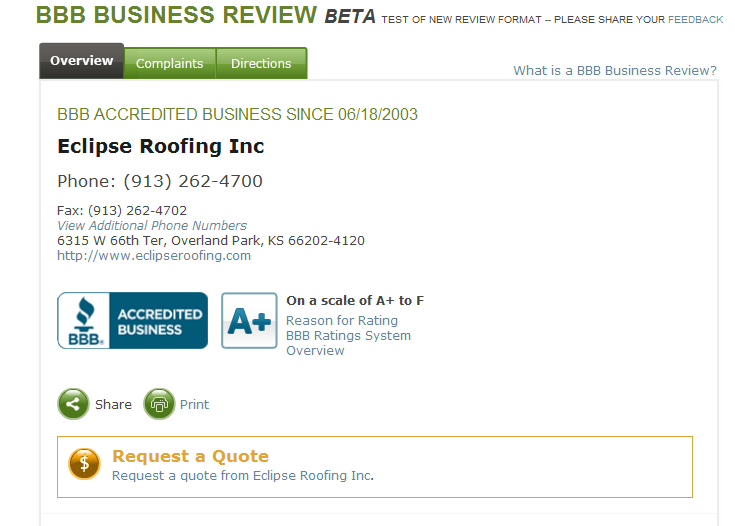This screenshot has height=526, width=735.
Task: Click the Eclipse Roofing Inc business name
Action: coord(161,146)
